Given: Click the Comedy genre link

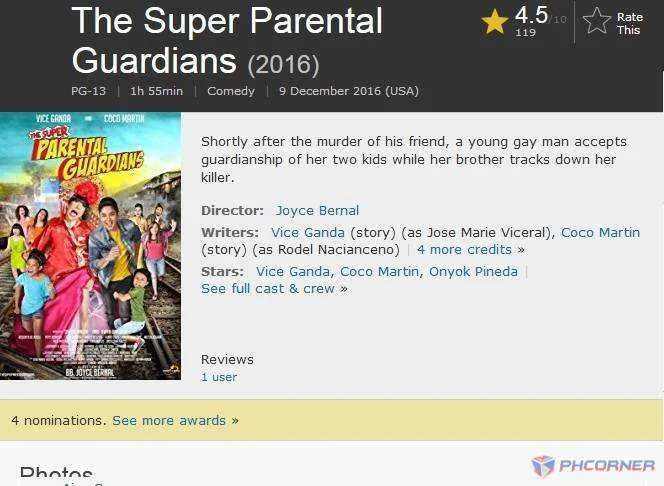Looking at the screenshot, I should (231, 91).
